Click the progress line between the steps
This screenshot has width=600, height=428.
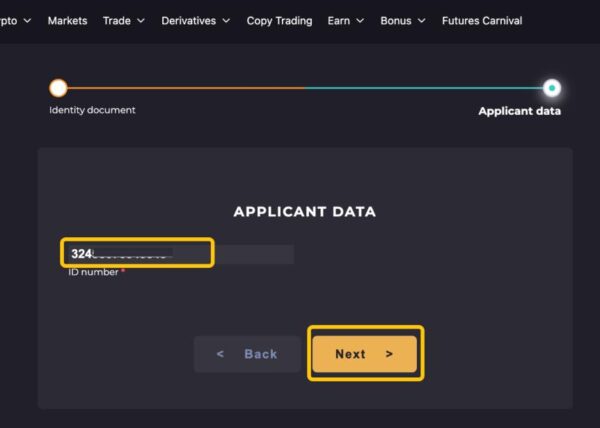[x=305, y=88]
